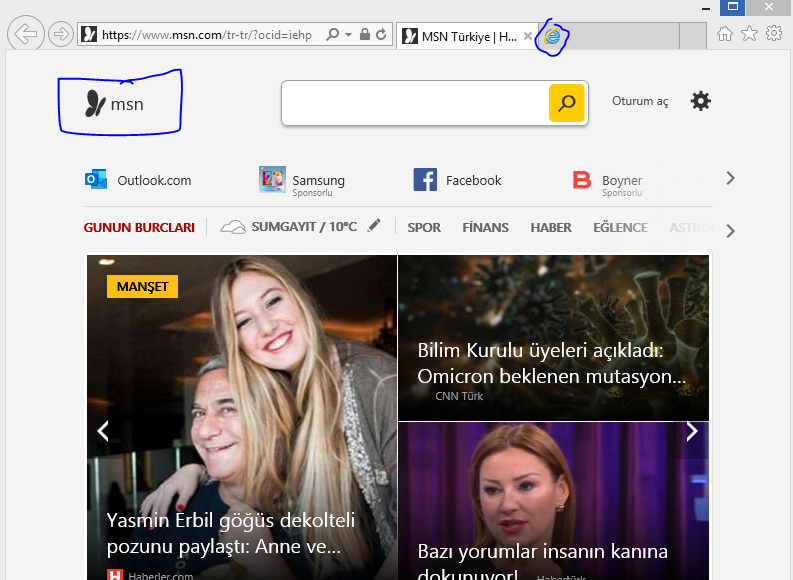Open the HABER menu item
The image size is (793, 580).
[551, 228]
